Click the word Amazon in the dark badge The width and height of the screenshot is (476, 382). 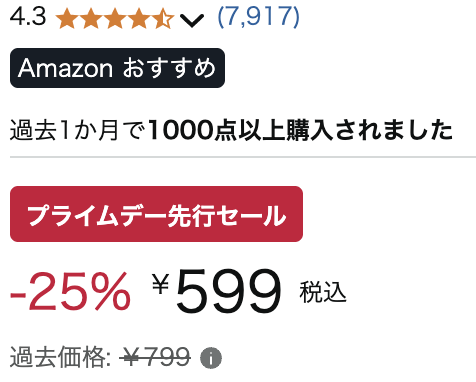click(x=66, y=68)
